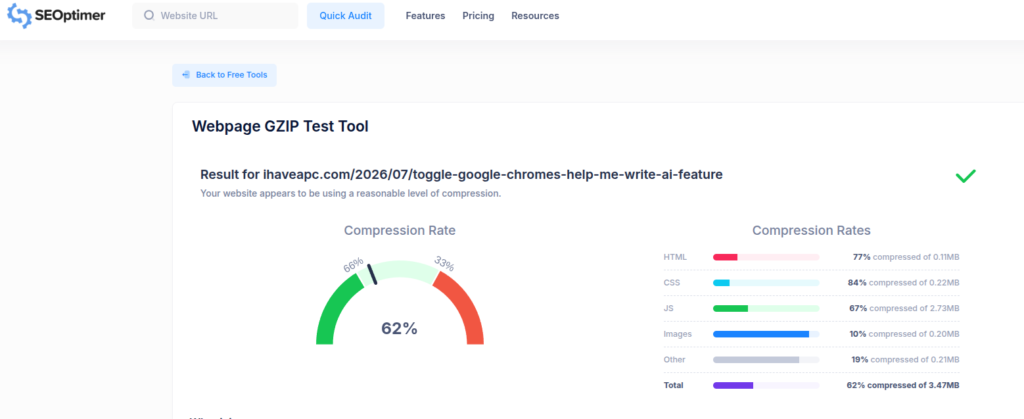Click the Other compression progress bar

pos(766,360)
